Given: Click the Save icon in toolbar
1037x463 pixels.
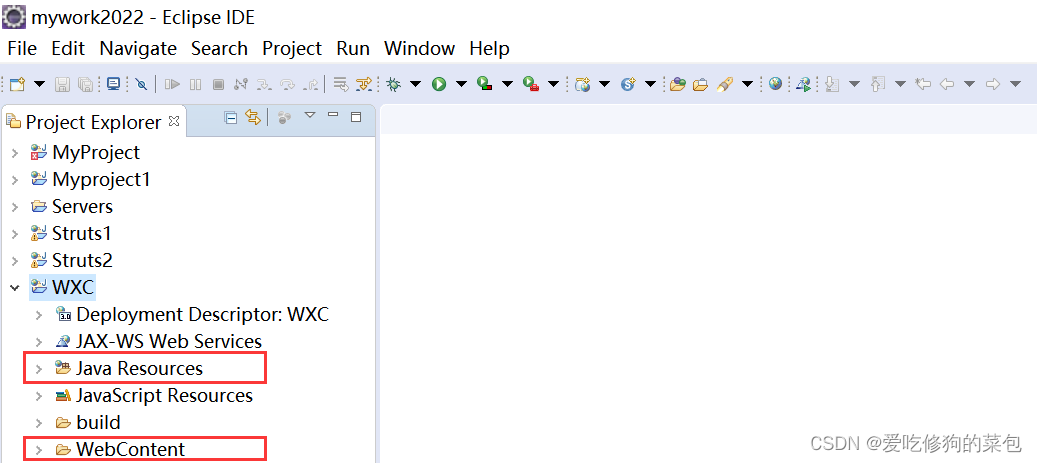Looking at the screenshot, I should click(x=62, y=84).
